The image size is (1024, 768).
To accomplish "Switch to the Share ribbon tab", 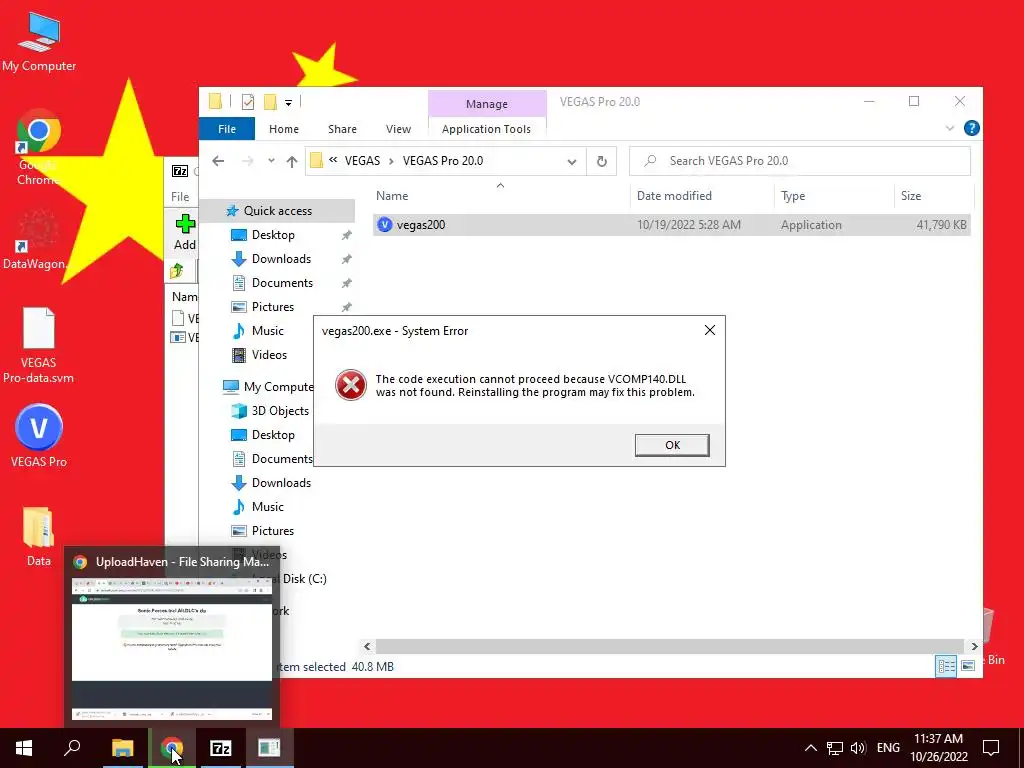I will point(342,129).
